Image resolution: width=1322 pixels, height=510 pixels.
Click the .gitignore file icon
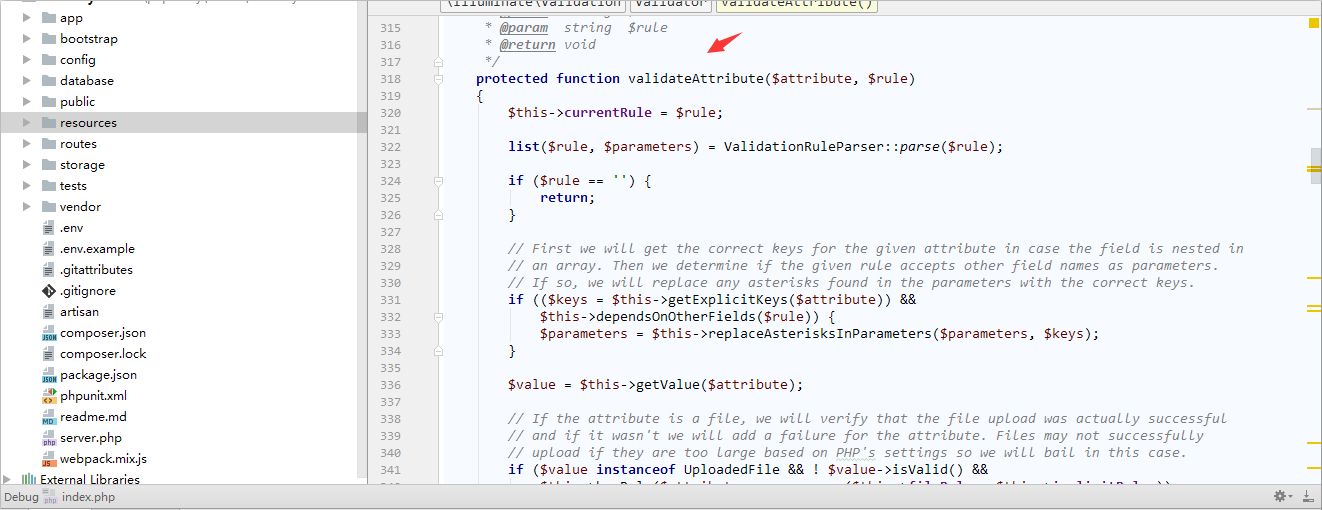[49, 291]
